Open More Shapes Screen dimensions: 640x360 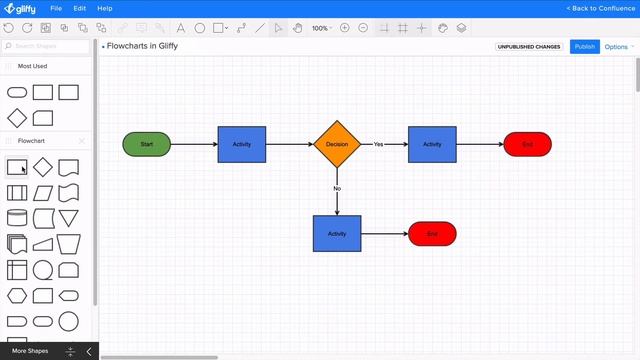pos(30,351)
